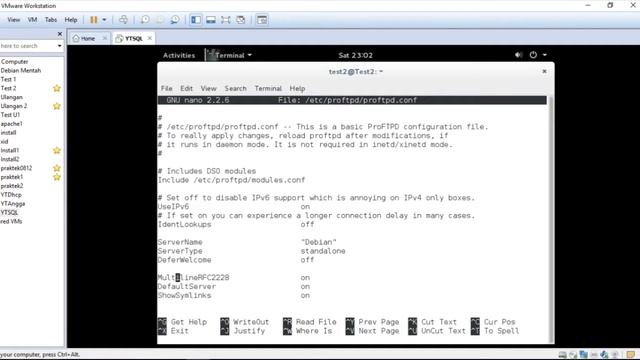This screenshot has height=360, width=640.
Task: Select Ulangan virtual machine
Action: [x=12, y=97]
